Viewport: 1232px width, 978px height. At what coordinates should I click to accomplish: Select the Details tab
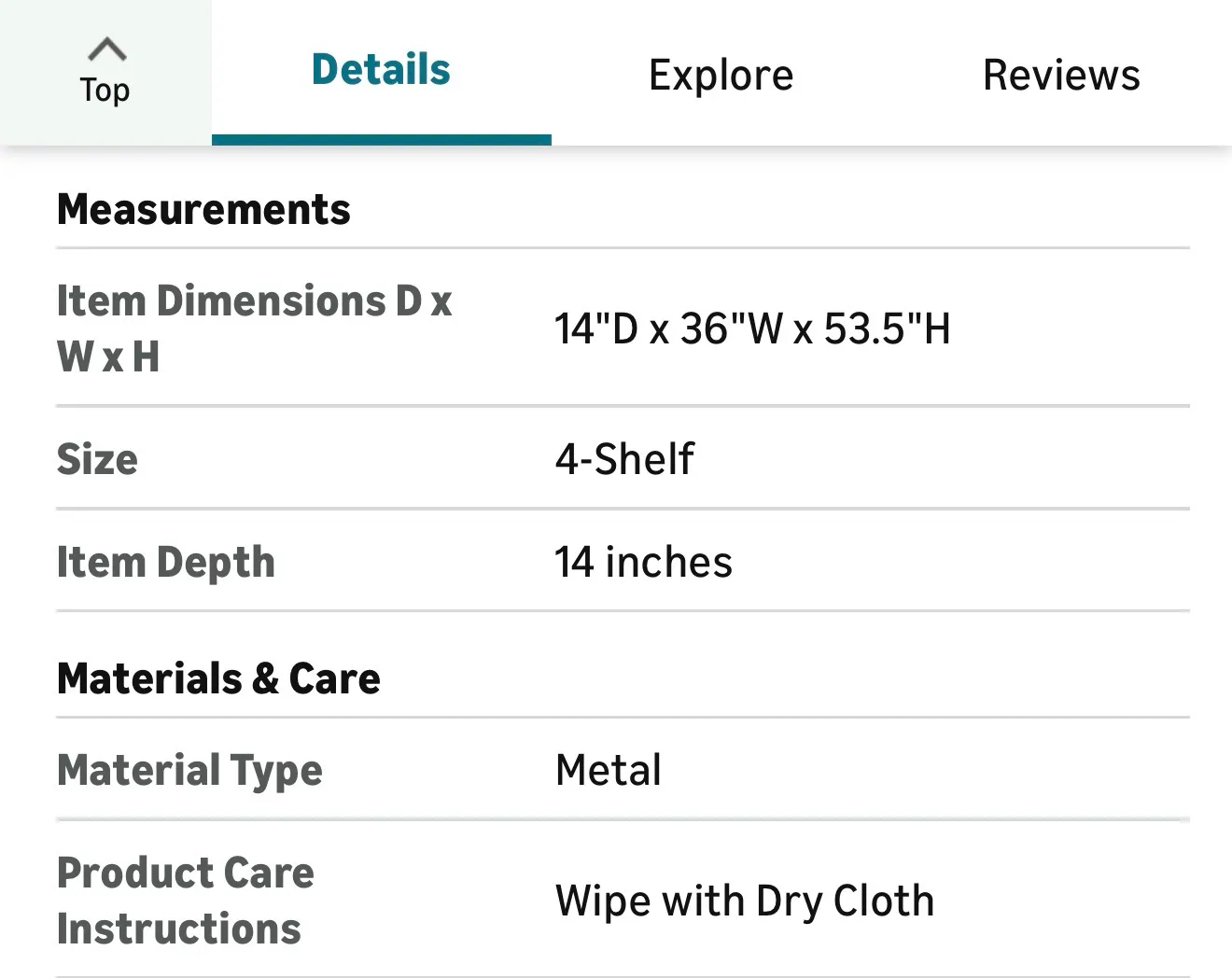[x=381, y=70]
